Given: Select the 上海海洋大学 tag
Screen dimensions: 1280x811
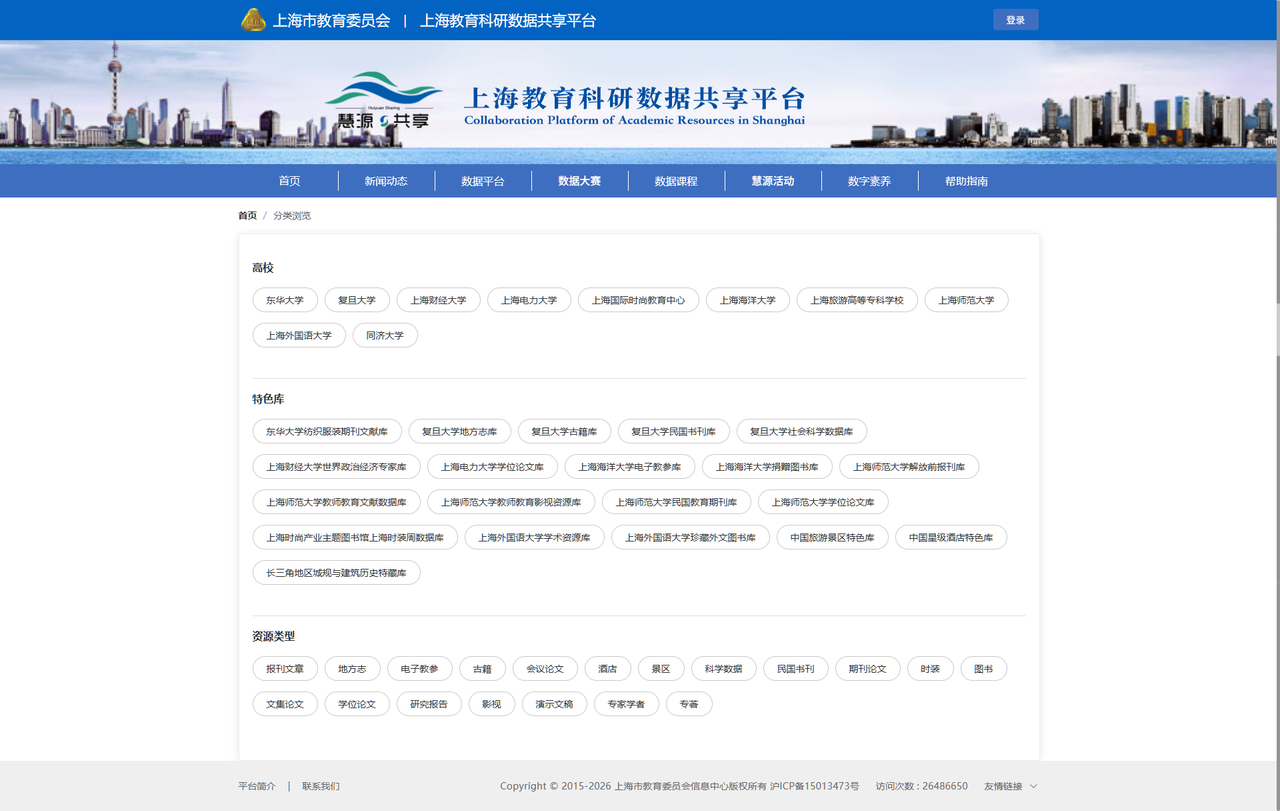Looking at the screenshot, I should click(x=748, y=300).
